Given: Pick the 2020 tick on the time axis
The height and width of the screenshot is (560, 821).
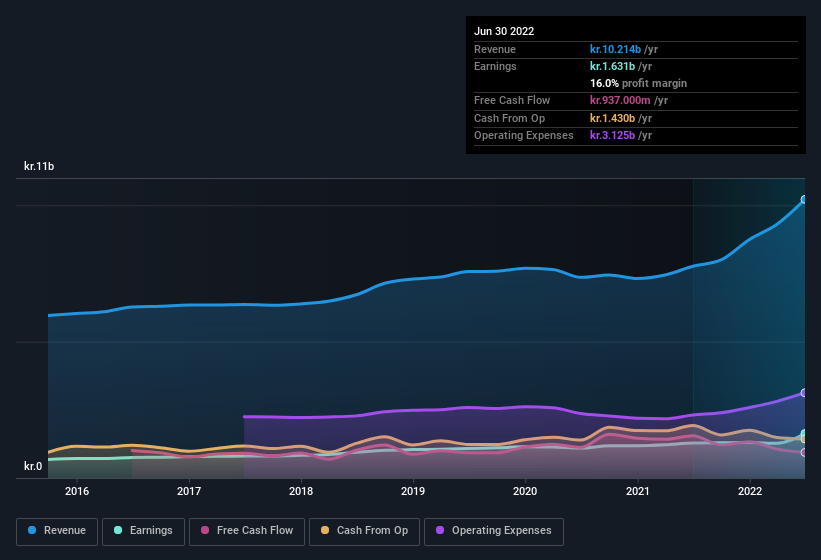Looking at the screenshot, I should tap(525, 491).
